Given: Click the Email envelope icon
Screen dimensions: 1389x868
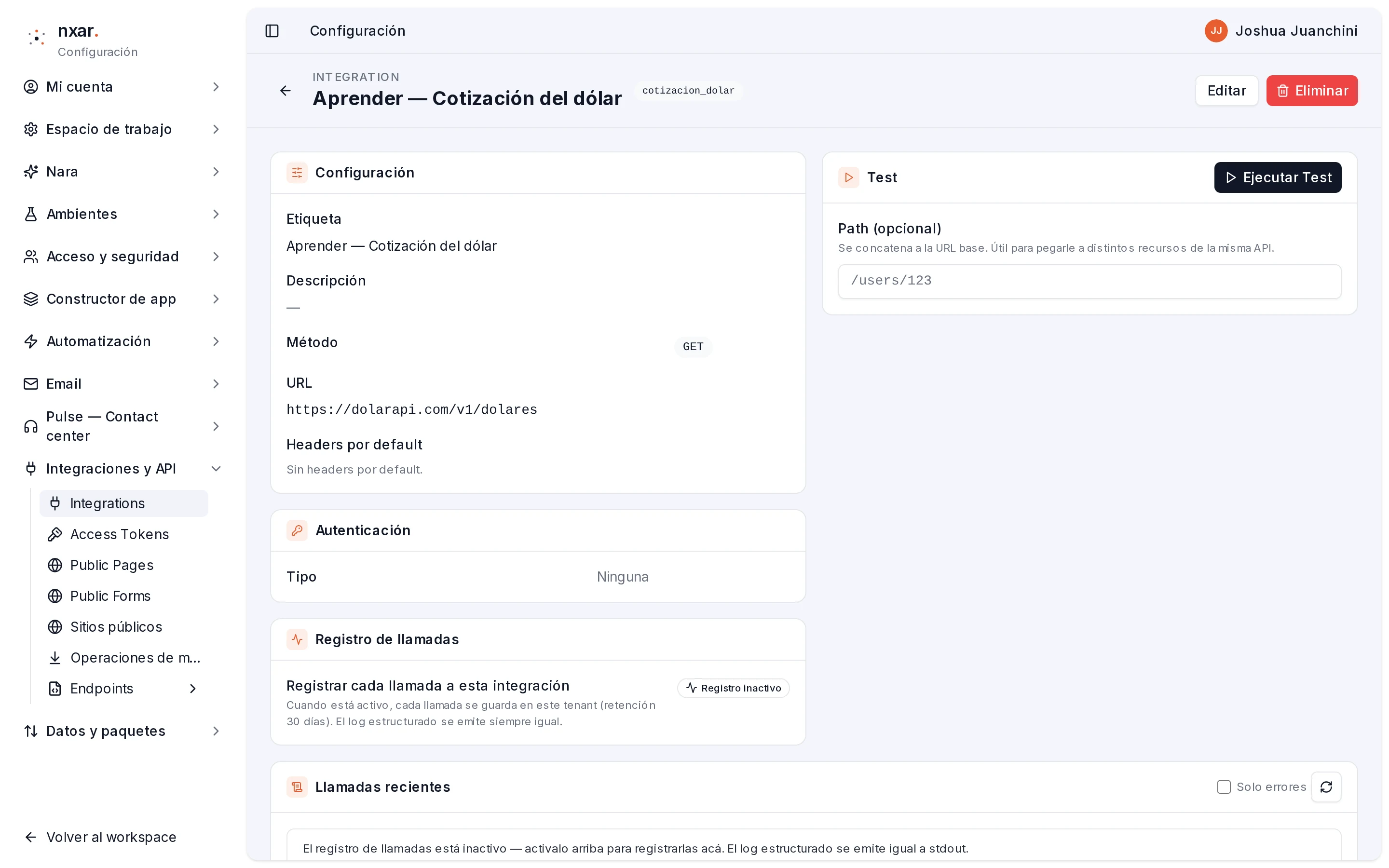Looking at the screenshot, I should tap(31, 384).
